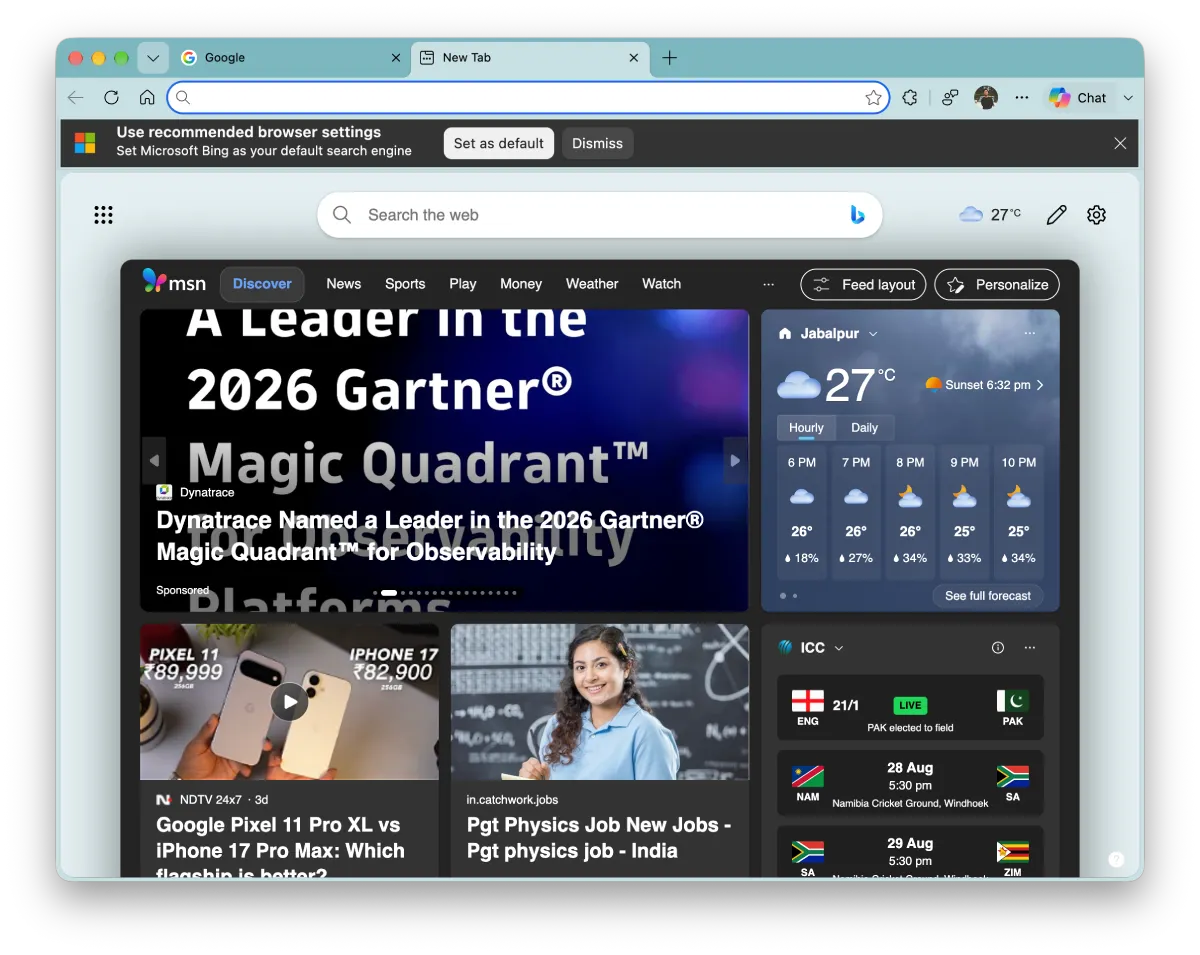Open Pgt Physics Job New Jobs link

point(599,838)
